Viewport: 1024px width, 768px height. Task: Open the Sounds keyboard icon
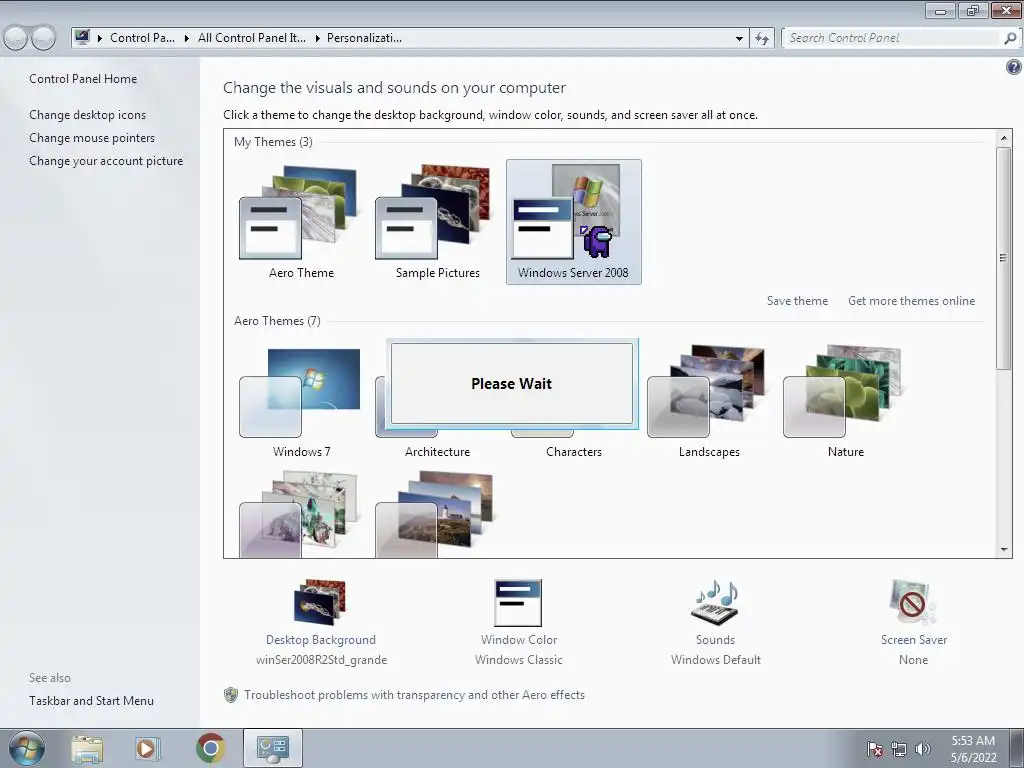click(x=715, y=603)
